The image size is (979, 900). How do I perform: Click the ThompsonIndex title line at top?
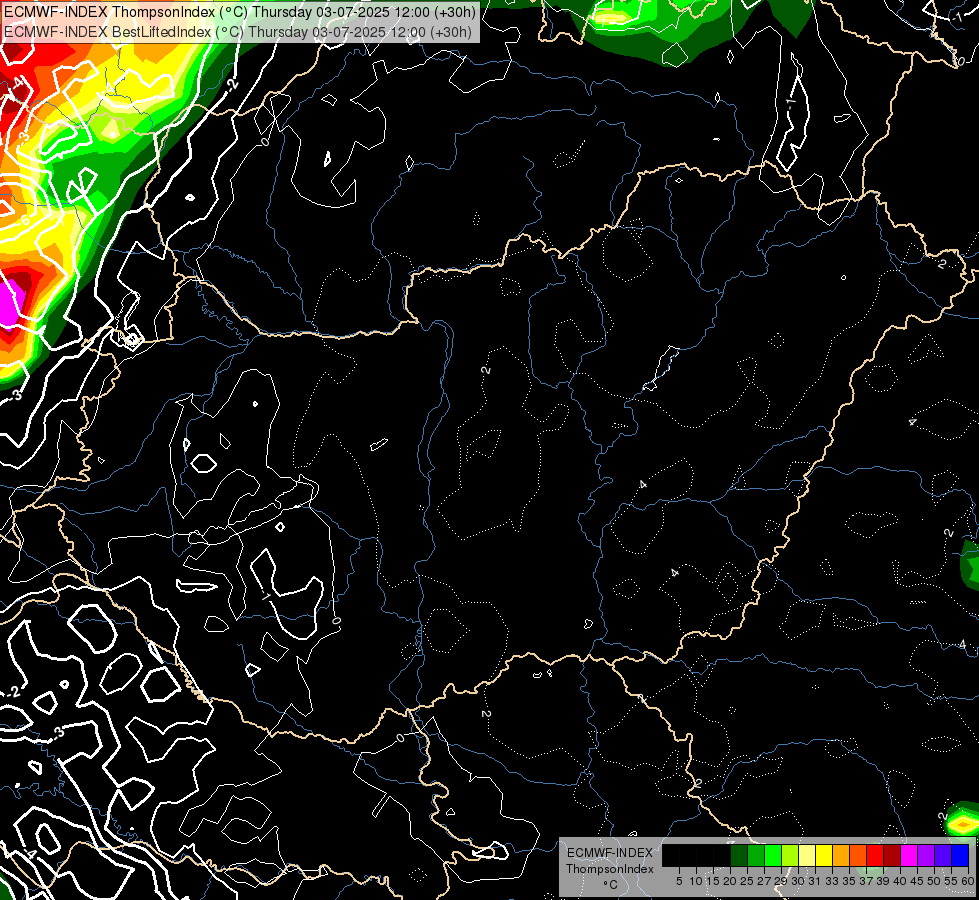click(x=240, y=12)
